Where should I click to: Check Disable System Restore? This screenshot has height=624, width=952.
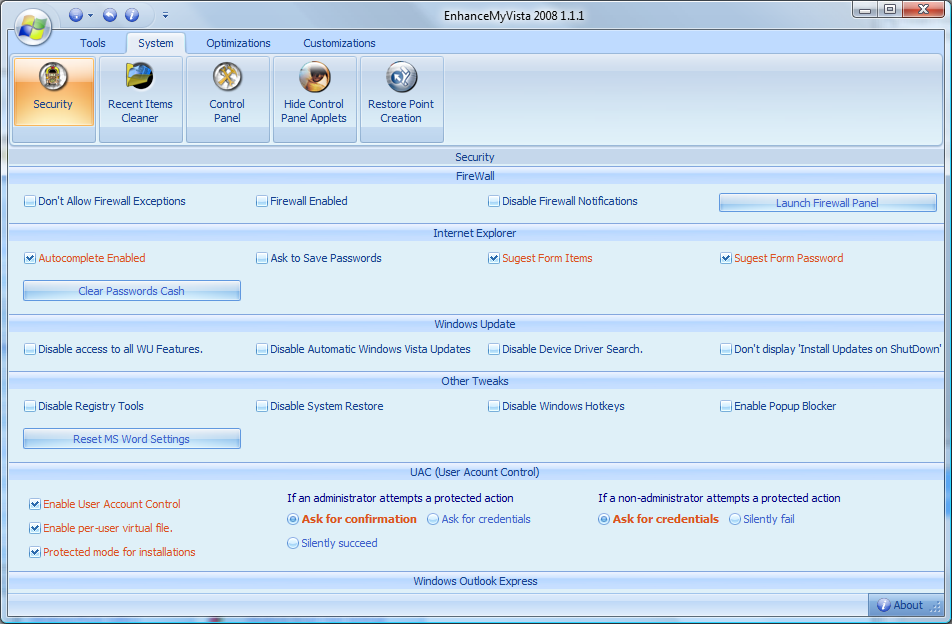(x=262, y=406)
